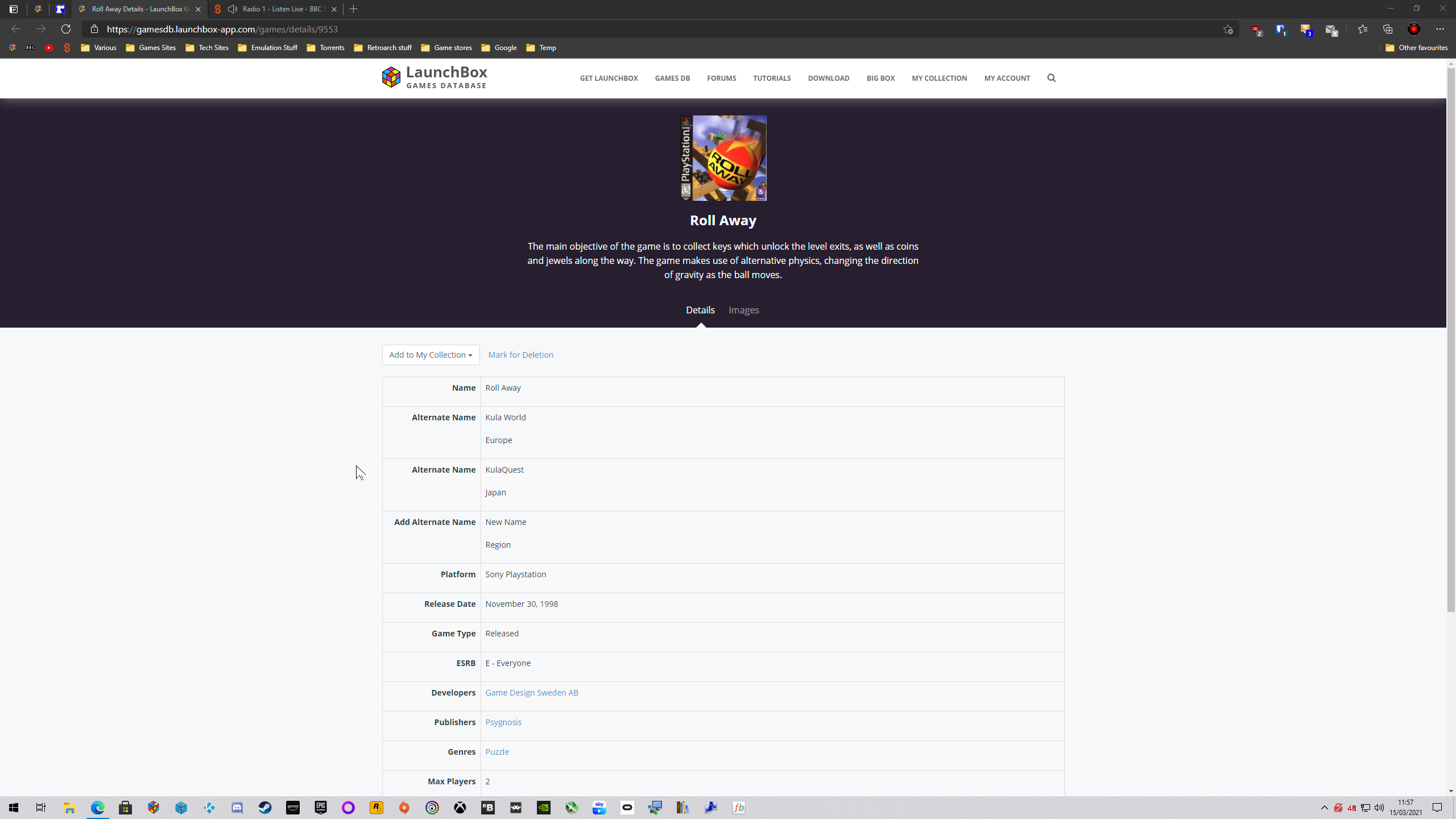Click the New Name alternate name field
Screen dimensions: 1456x819
[506, 522]
